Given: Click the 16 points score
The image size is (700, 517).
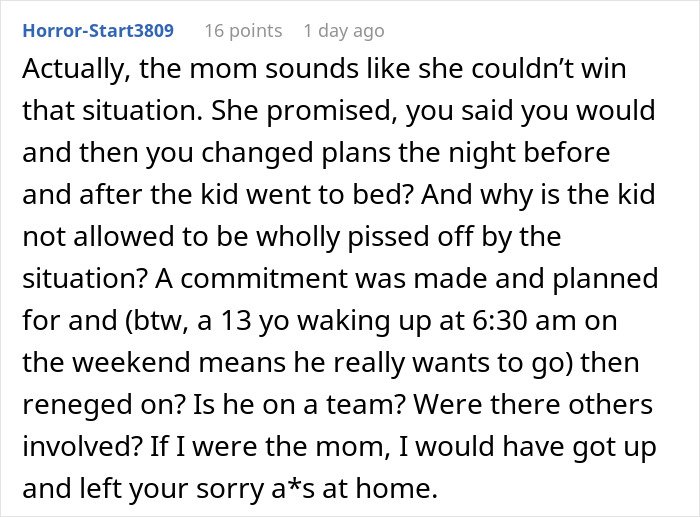Looking at the screenshot, I should pos(243,31).
